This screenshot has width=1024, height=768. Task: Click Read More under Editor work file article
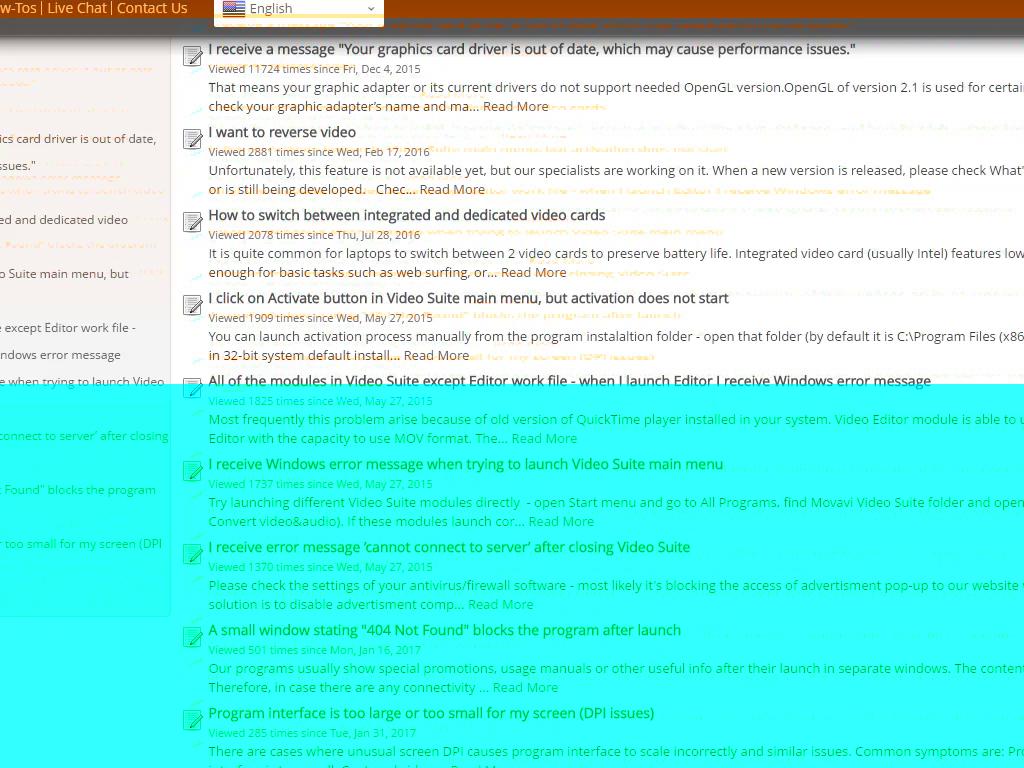545,438
